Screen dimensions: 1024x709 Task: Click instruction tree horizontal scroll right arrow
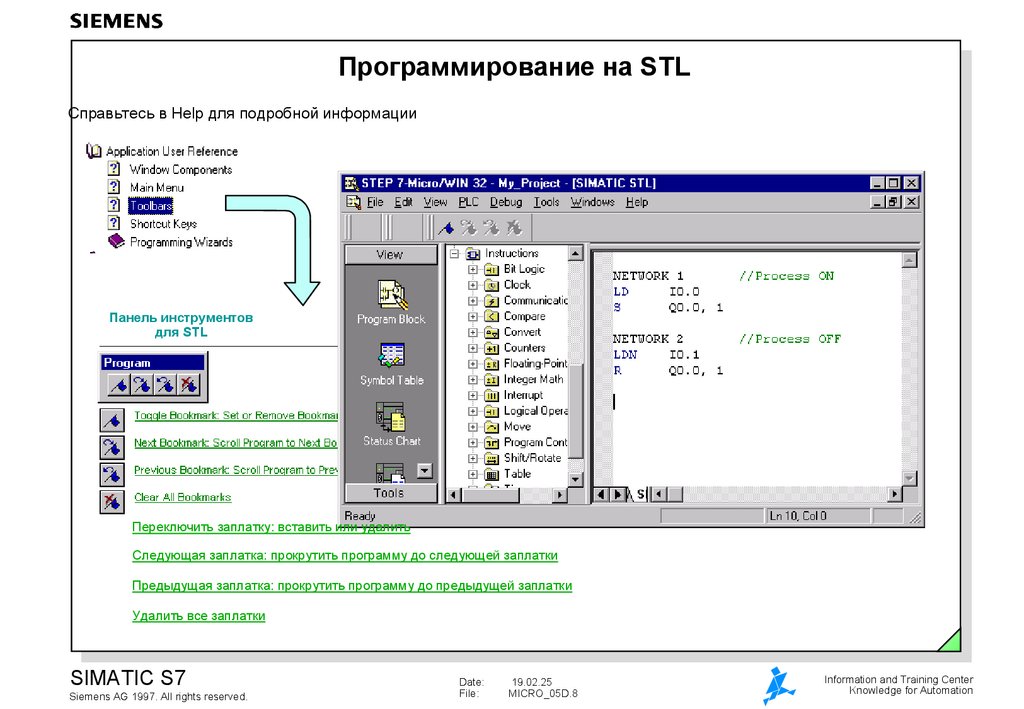[559, 496]
